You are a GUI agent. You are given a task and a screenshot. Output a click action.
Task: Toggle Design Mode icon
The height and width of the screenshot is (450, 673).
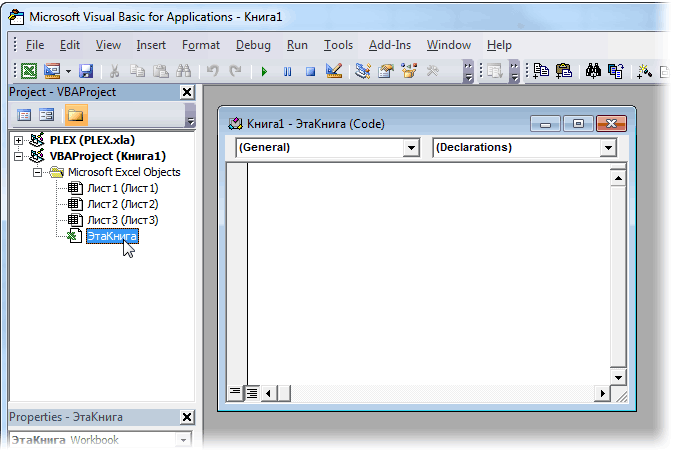click(x=334, y=71)
